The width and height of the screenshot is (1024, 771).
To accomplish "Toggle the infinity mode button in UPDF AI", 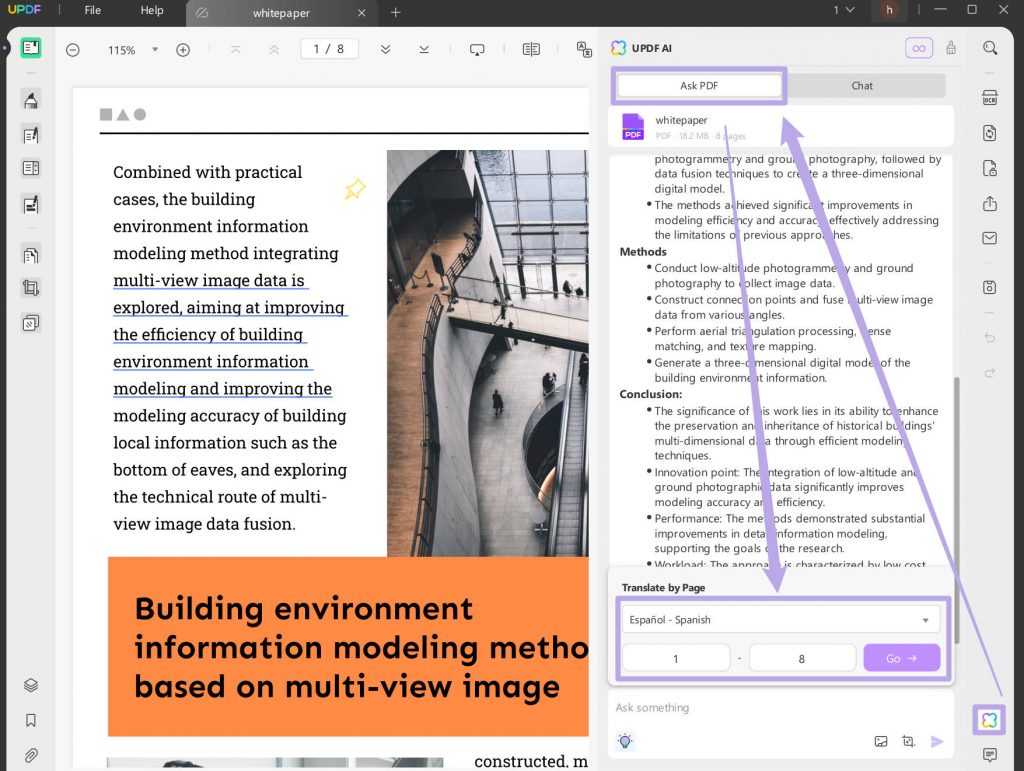I will click(917, 48).
